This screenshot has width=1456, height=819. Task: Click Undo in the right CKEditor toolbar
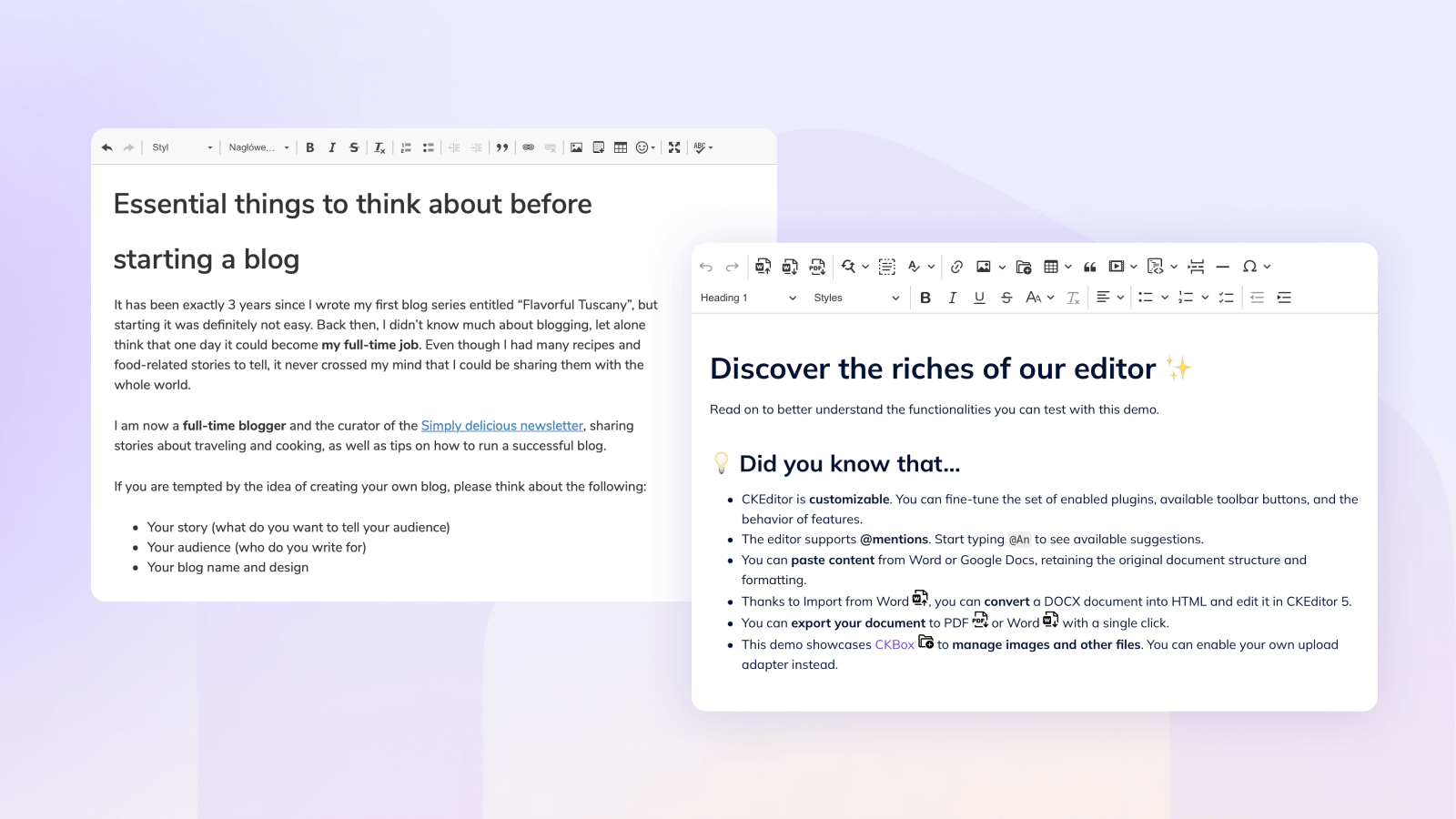(x=706, y=267)
